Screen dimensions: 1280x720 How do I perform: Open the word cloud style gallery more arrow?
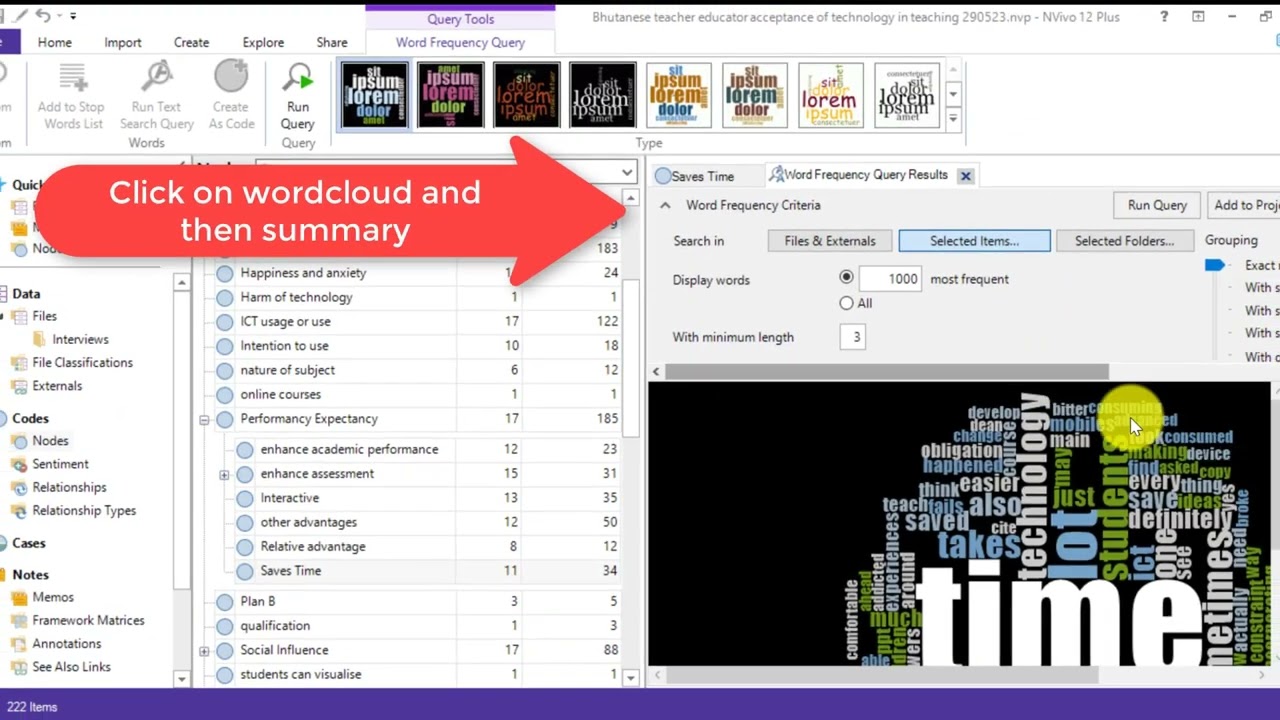pyautogui.click(x=953, y=119)
